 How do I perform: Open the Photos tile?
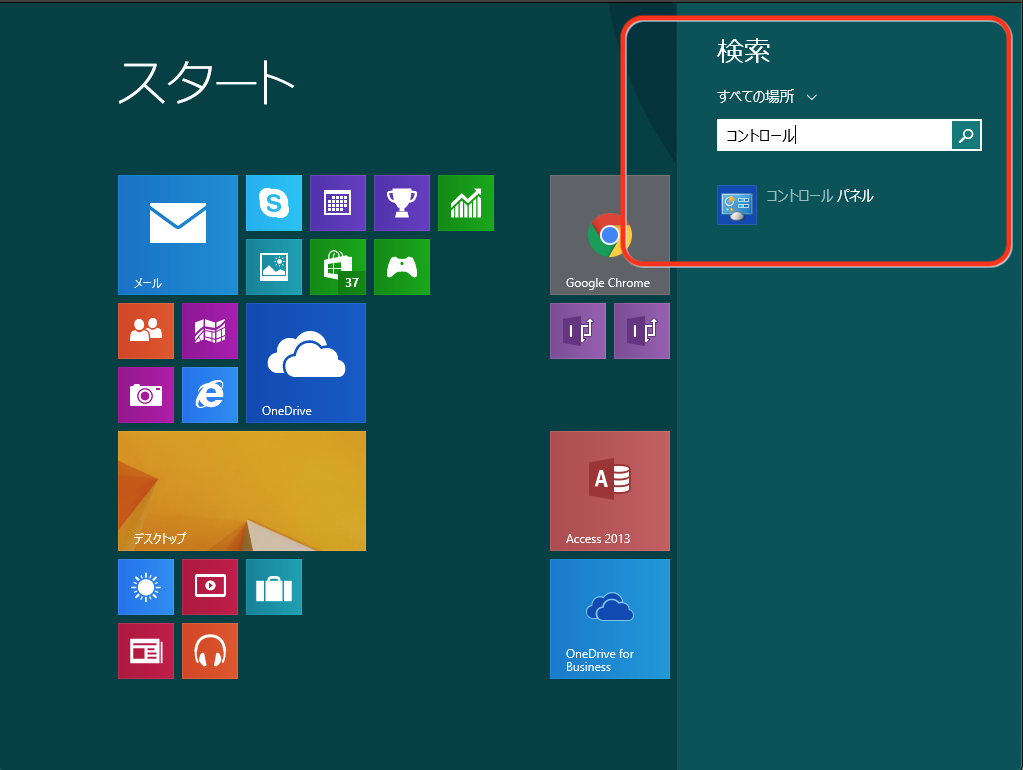click(x=274, y=267)
